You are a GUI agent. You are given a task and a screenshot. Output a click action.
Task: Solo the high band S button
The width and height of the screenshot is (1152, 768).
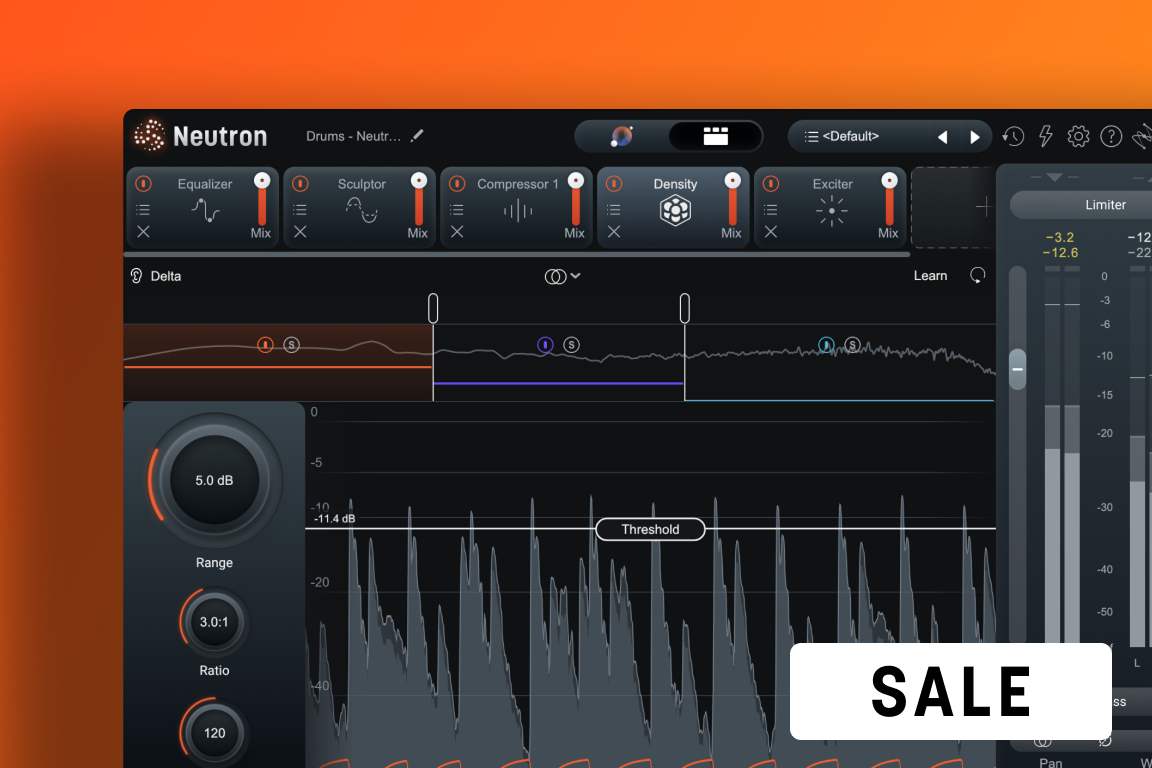pyautogui.click(x=852, y=345)
